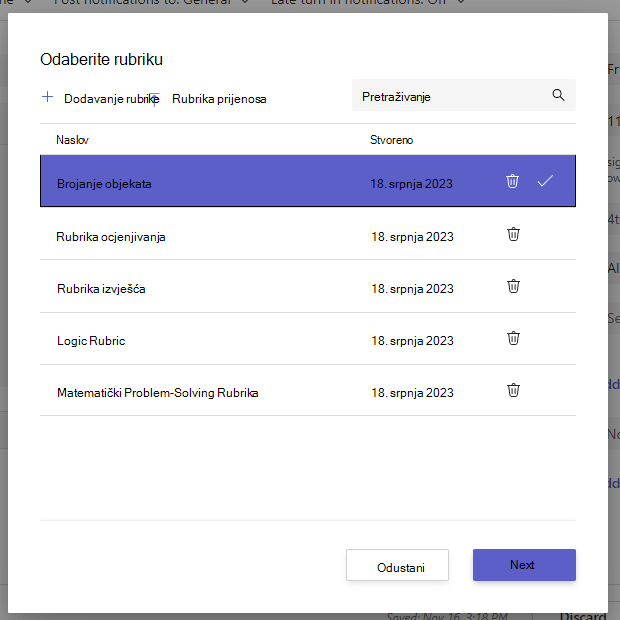The image size is (620, 620).
Task: Click the Discard button in the background window
Action: (x=583, y=616)
